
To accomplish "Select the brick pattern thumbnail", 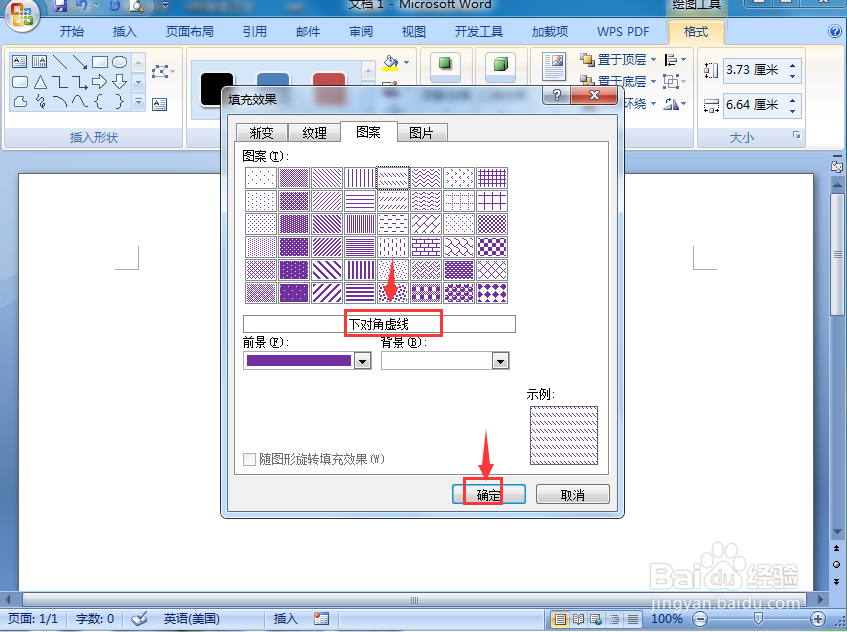I will 426,247.
